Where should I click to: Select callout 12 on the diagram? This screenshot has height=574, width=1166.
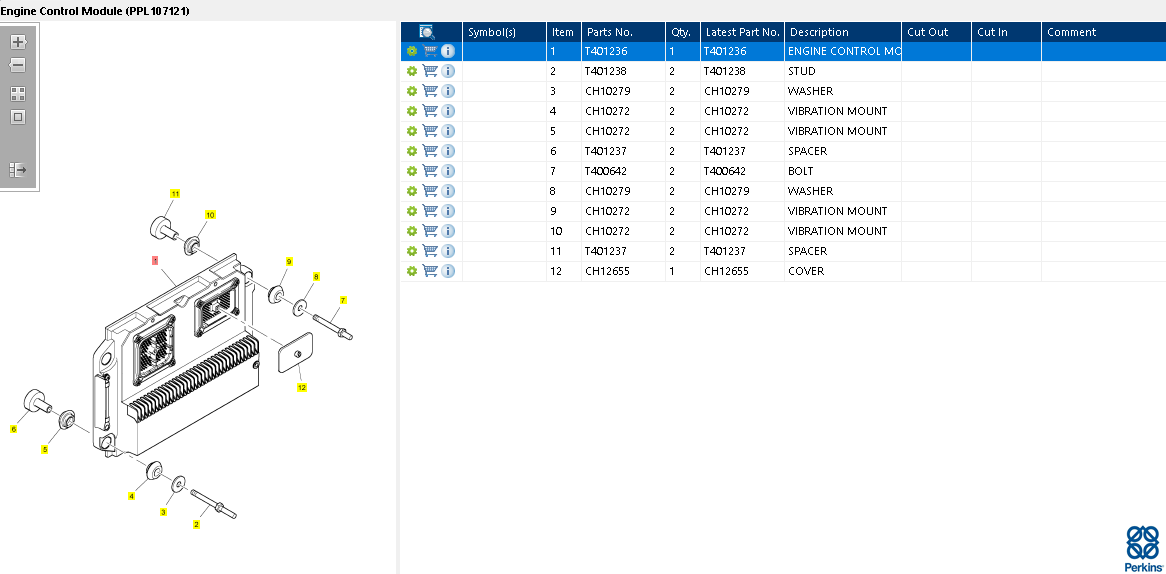(x=302, y=387)
